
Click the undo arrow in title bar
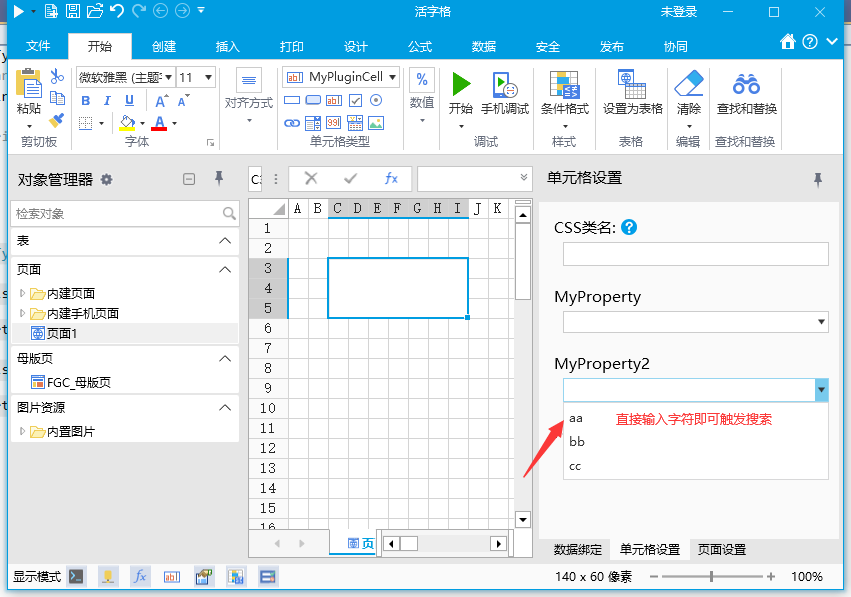coord(117,10)
